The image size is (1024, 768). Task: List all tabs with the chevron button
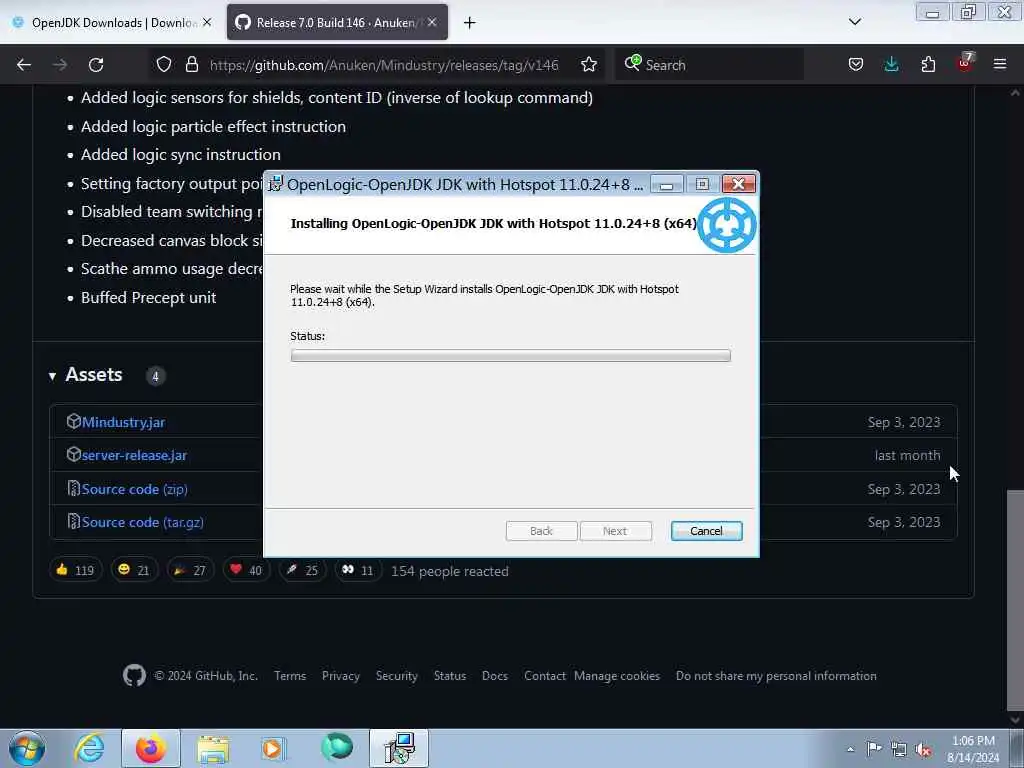(x=855, y=22)
